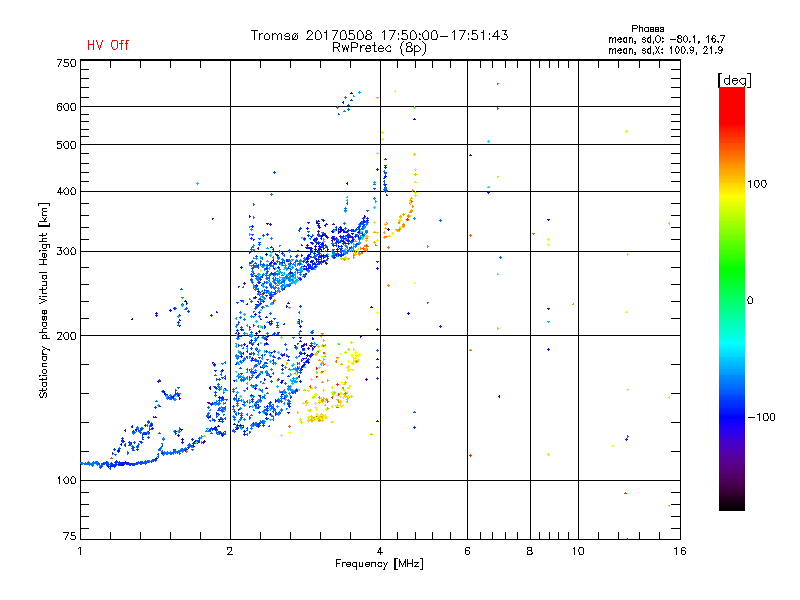The width and height of the screenshot is (800, 600).
Task: Select the title "Tromsø 20170508 17:50:00-17:51:43"
Action: [x=379, y=35]
